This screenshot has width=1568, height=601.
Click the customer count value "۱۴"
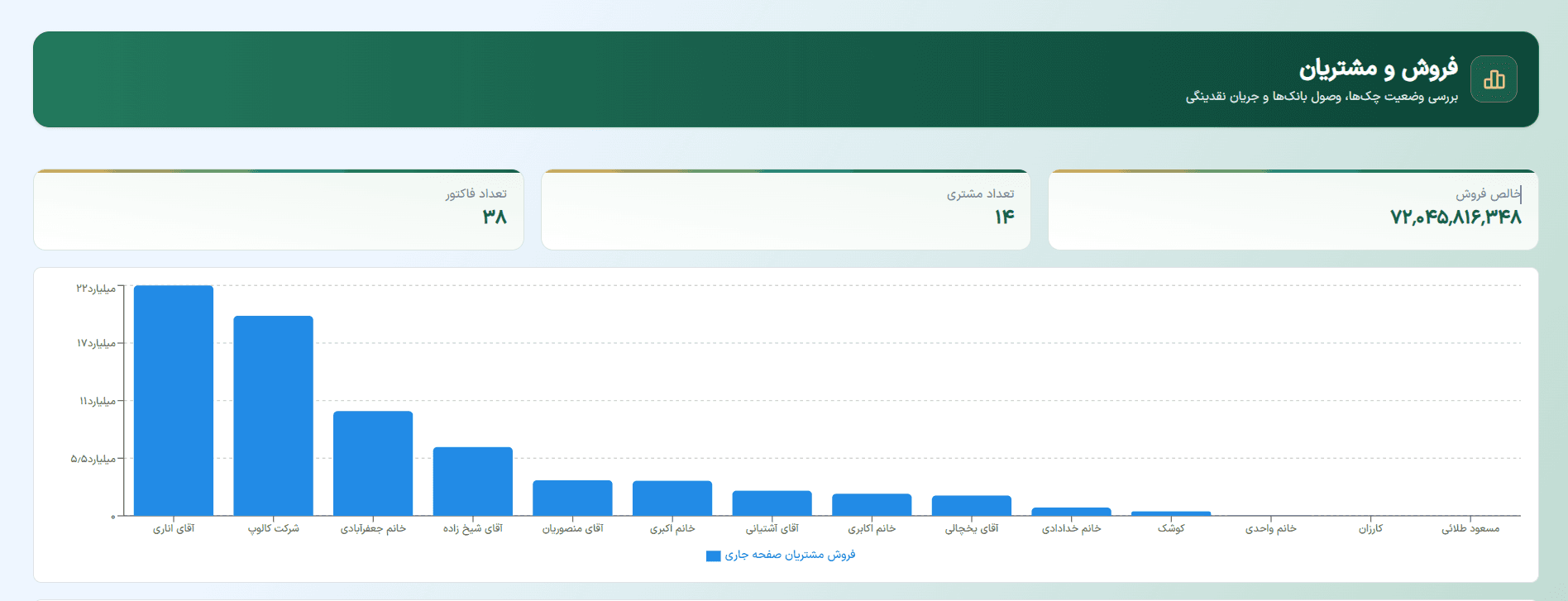pyautogui.click(x=1004, y=217)
